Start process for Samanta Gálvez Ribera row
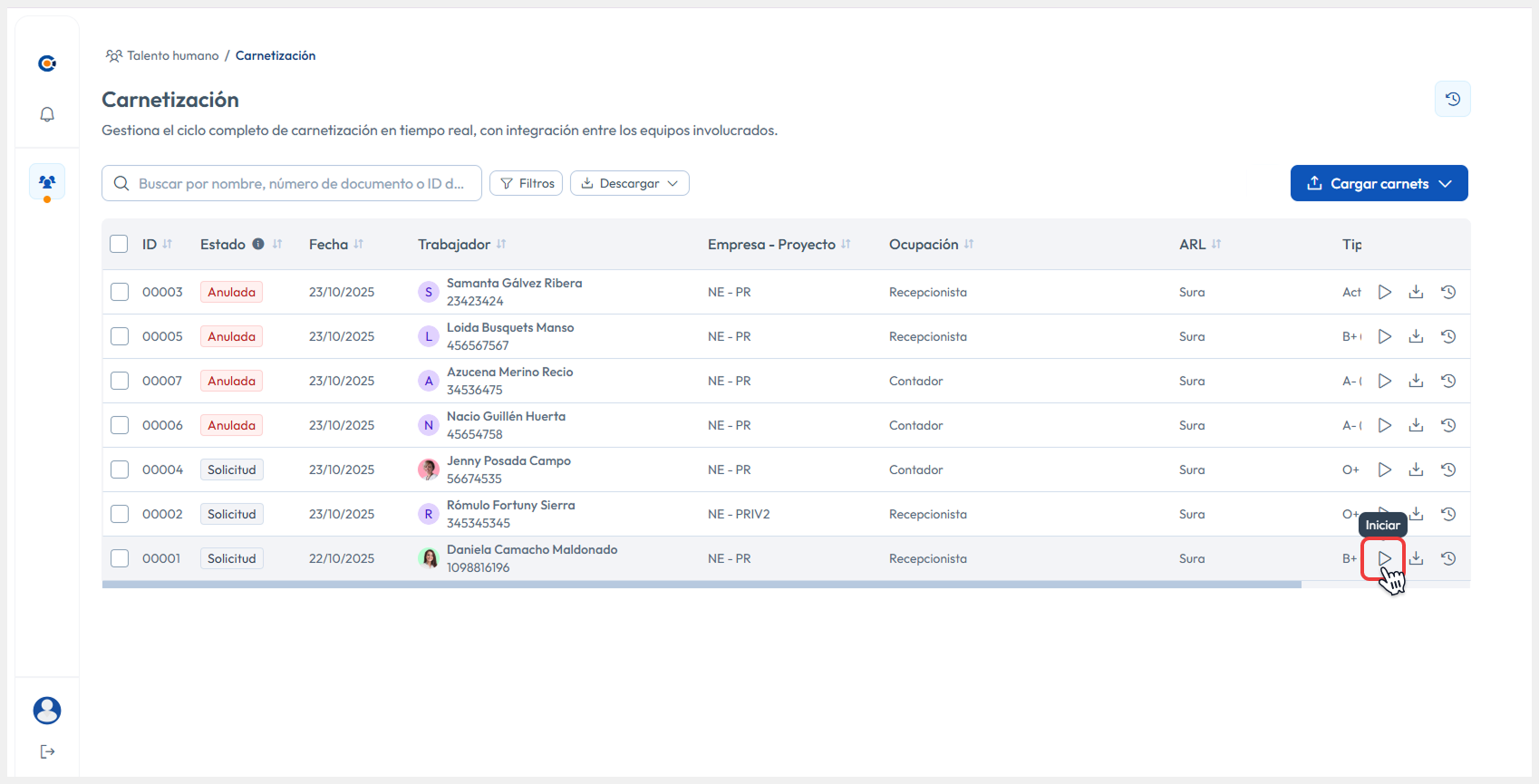This screenshot has height=784, width=1539. [1384, 292]
